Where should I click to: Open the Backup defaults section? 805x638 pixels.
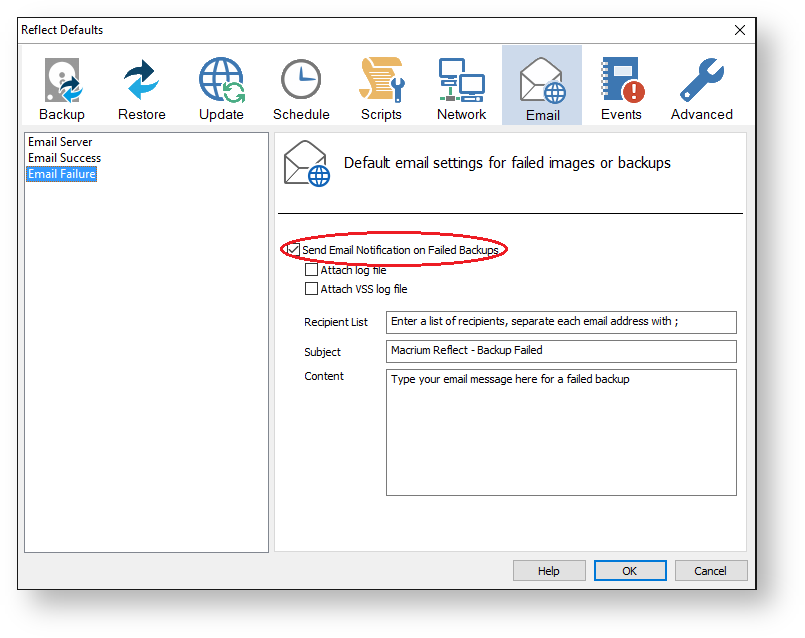pos(62,88)
